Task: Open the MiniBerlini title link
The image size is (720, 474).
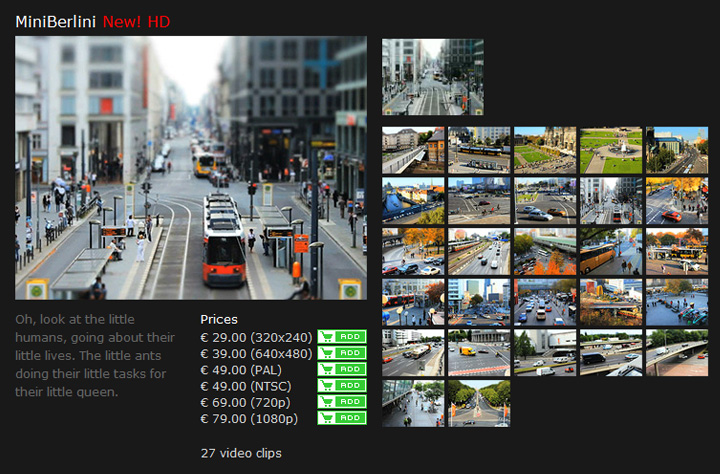Action: tap(56, 22)
